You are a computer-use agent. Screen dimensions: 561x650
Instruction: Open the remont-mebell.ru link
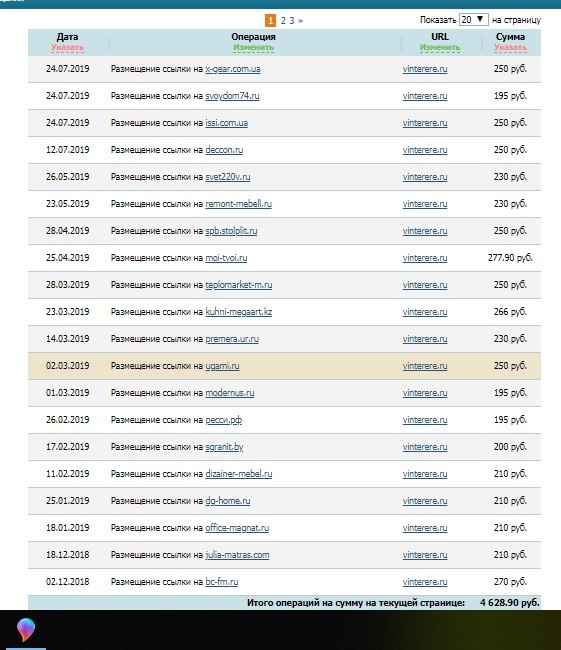(x=239, y=204)
